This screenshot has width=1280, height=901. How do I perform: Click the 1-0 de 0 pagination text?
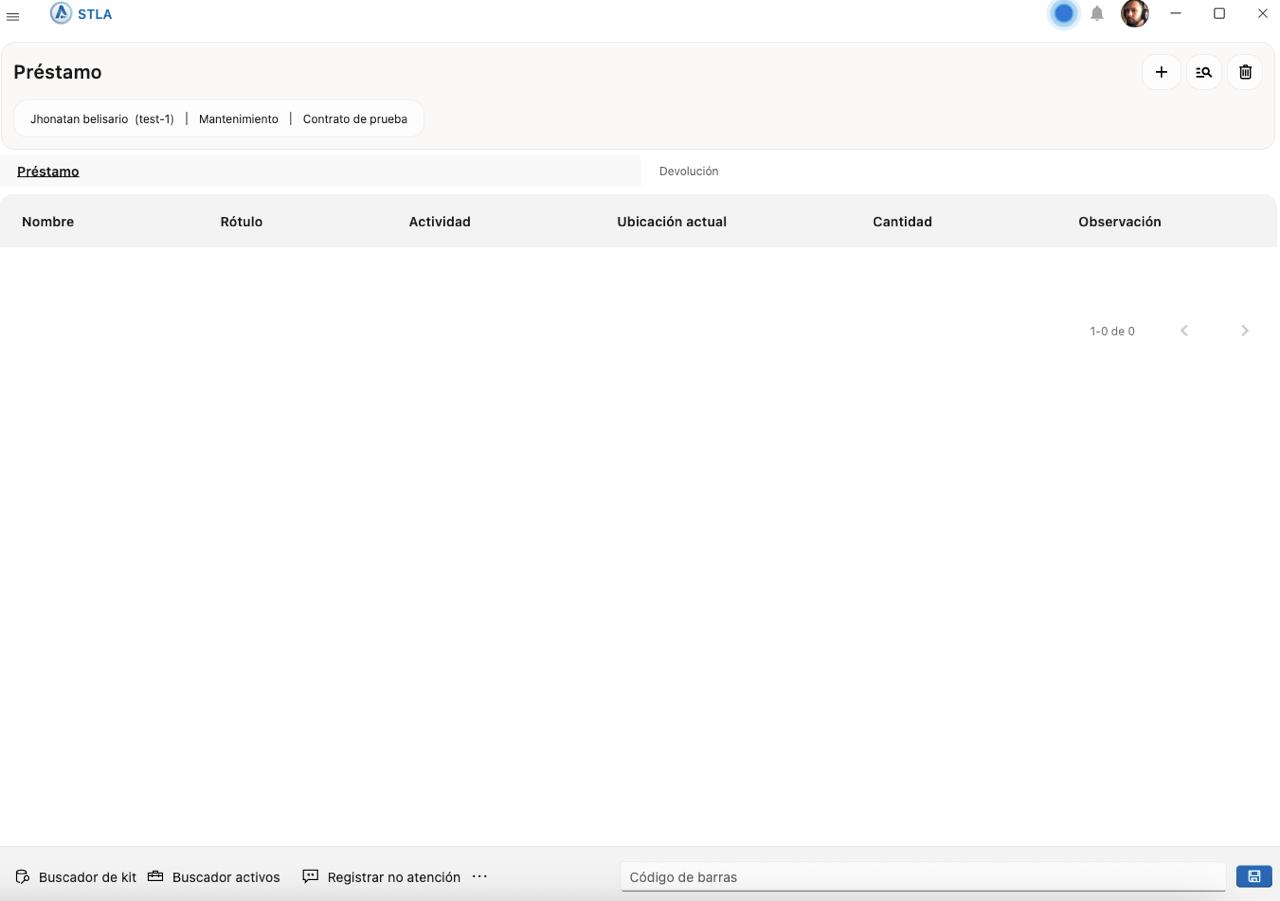click(x=1112, y=331)
